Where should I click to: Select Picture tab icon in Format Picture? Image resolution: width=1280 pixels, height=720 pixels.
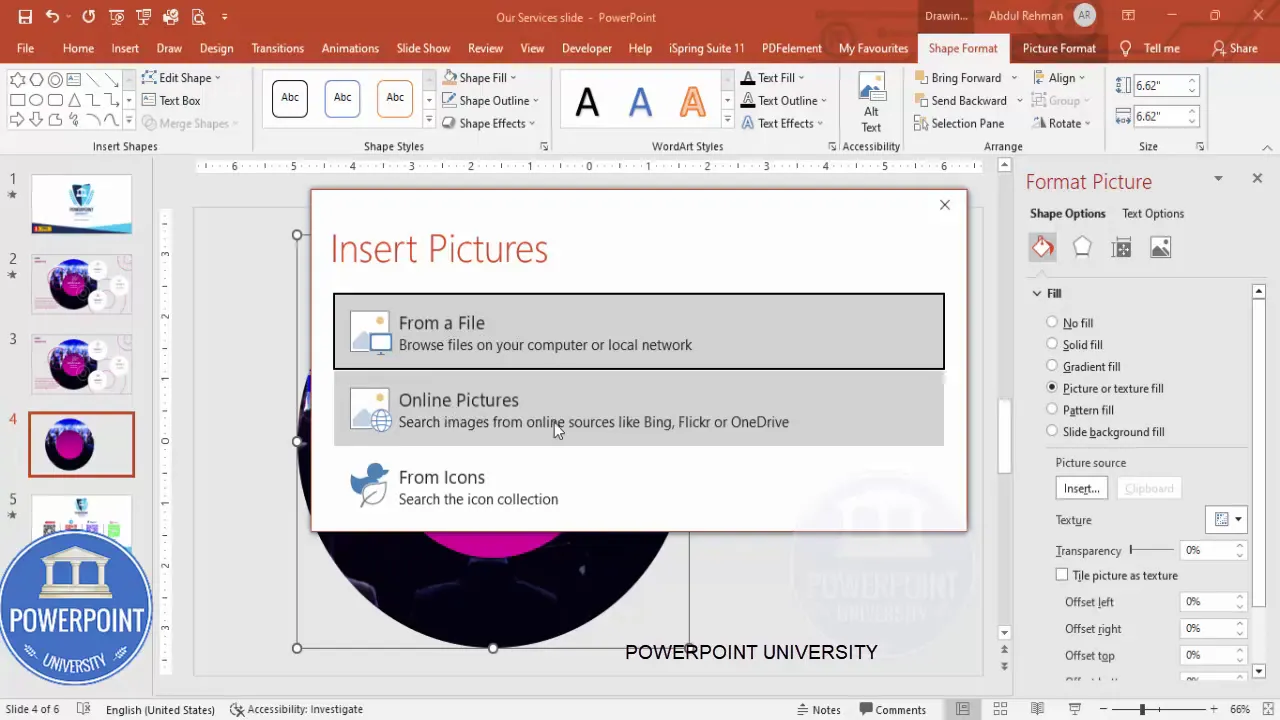coord(1160,247)
